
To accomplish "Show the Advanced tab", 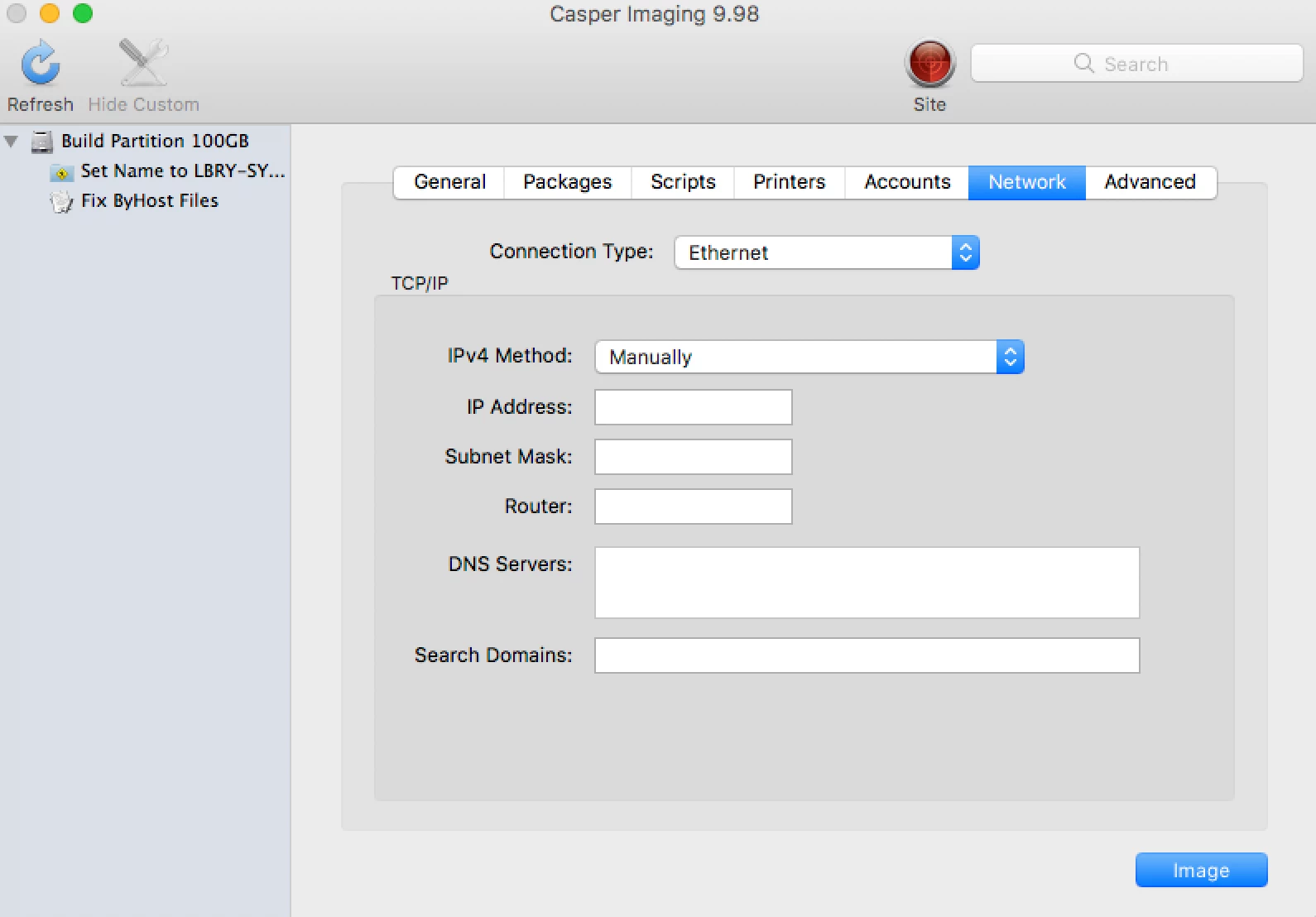I will click(1150, 182).
